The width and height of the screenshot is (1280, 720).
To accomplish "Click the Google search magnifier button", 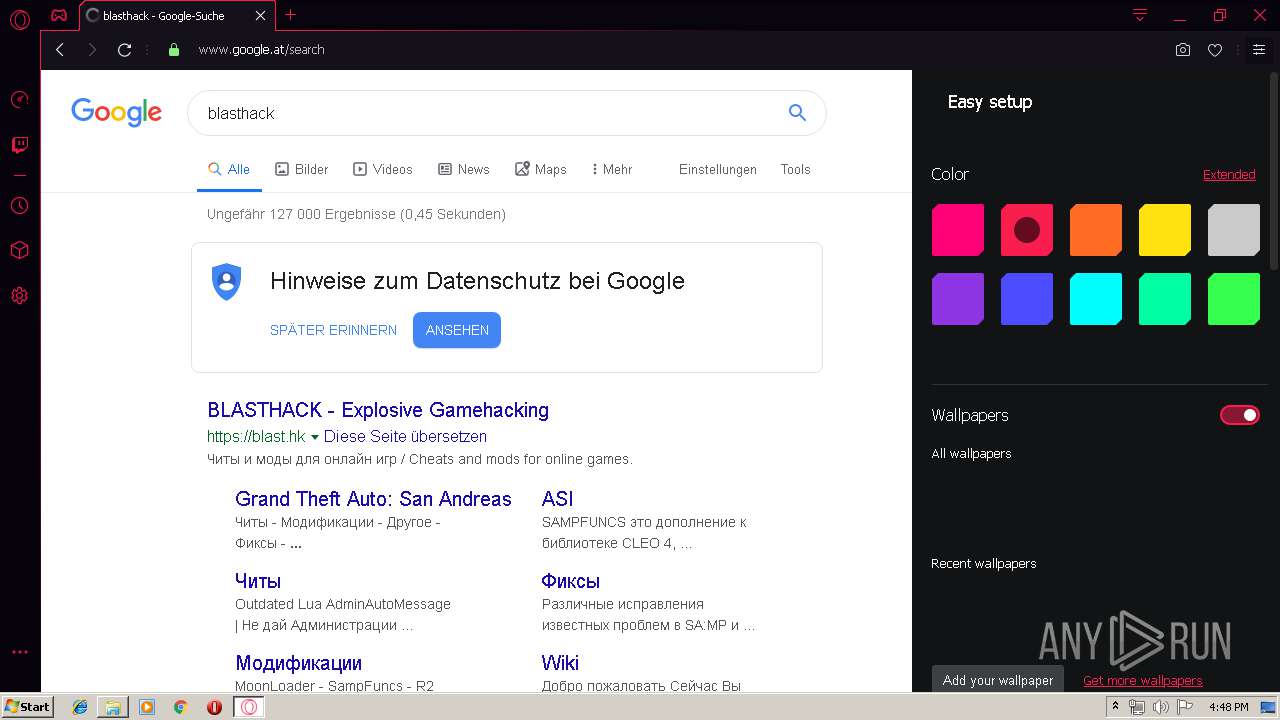I will [x=797, y=113].
